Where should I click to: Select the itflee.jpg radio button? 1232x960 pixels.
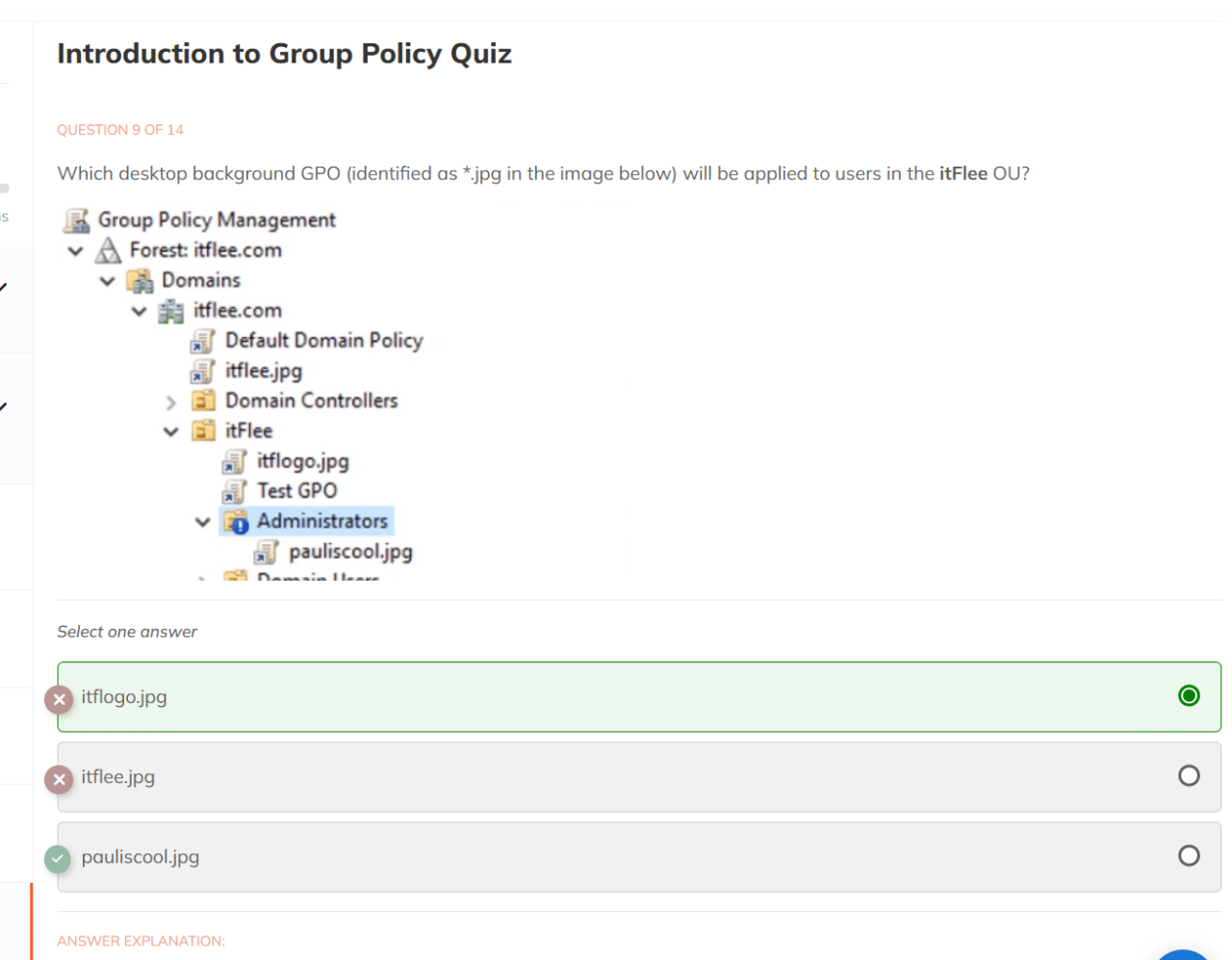[1189, 776]
